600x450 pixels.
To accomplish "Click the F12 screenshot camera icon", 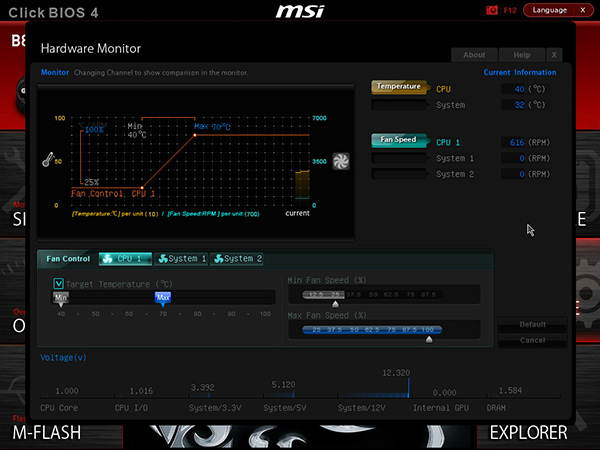I will [x=491, y=10].
